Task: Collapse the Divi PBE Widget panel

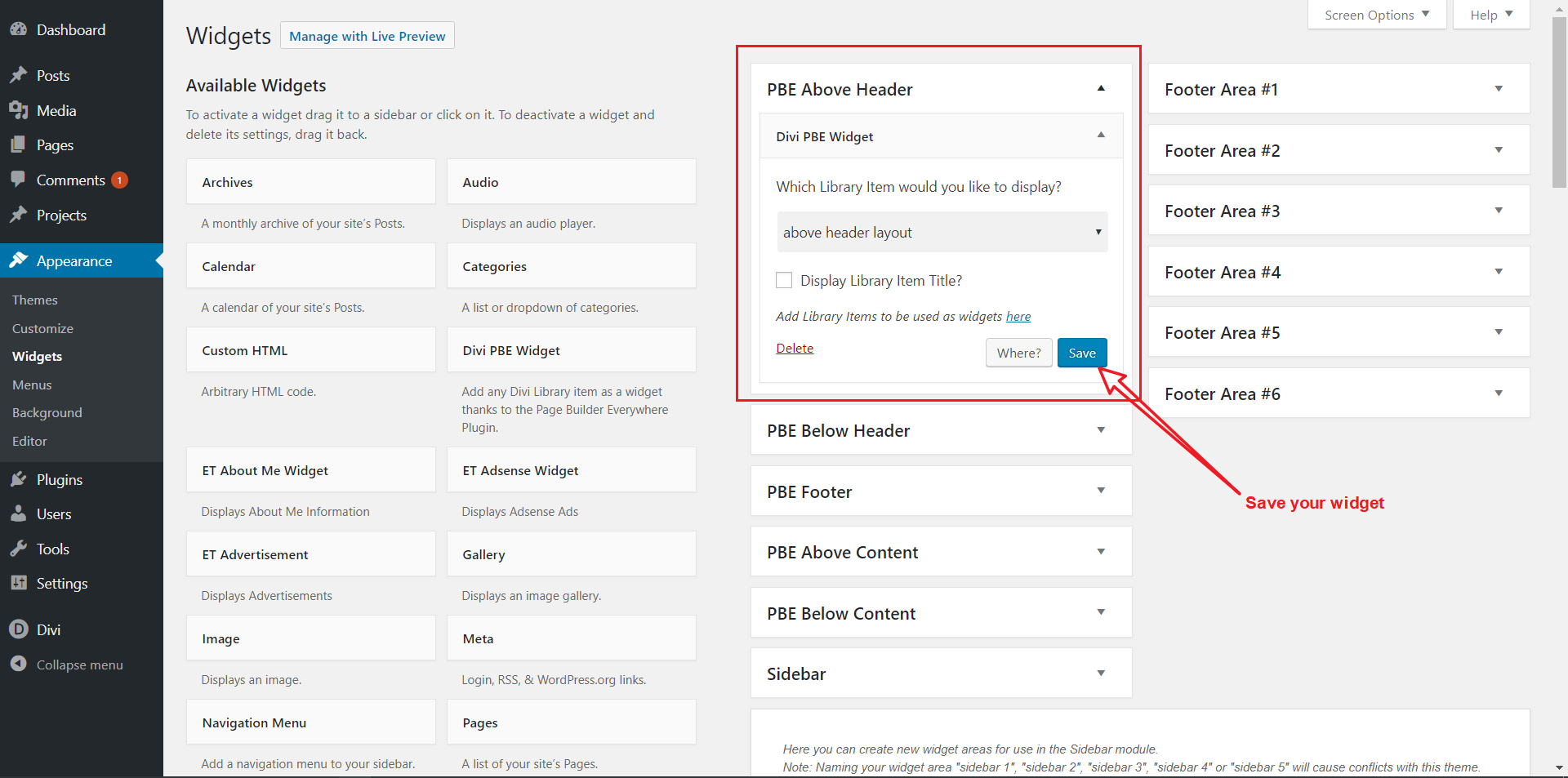Action: tap(1101, 135)
